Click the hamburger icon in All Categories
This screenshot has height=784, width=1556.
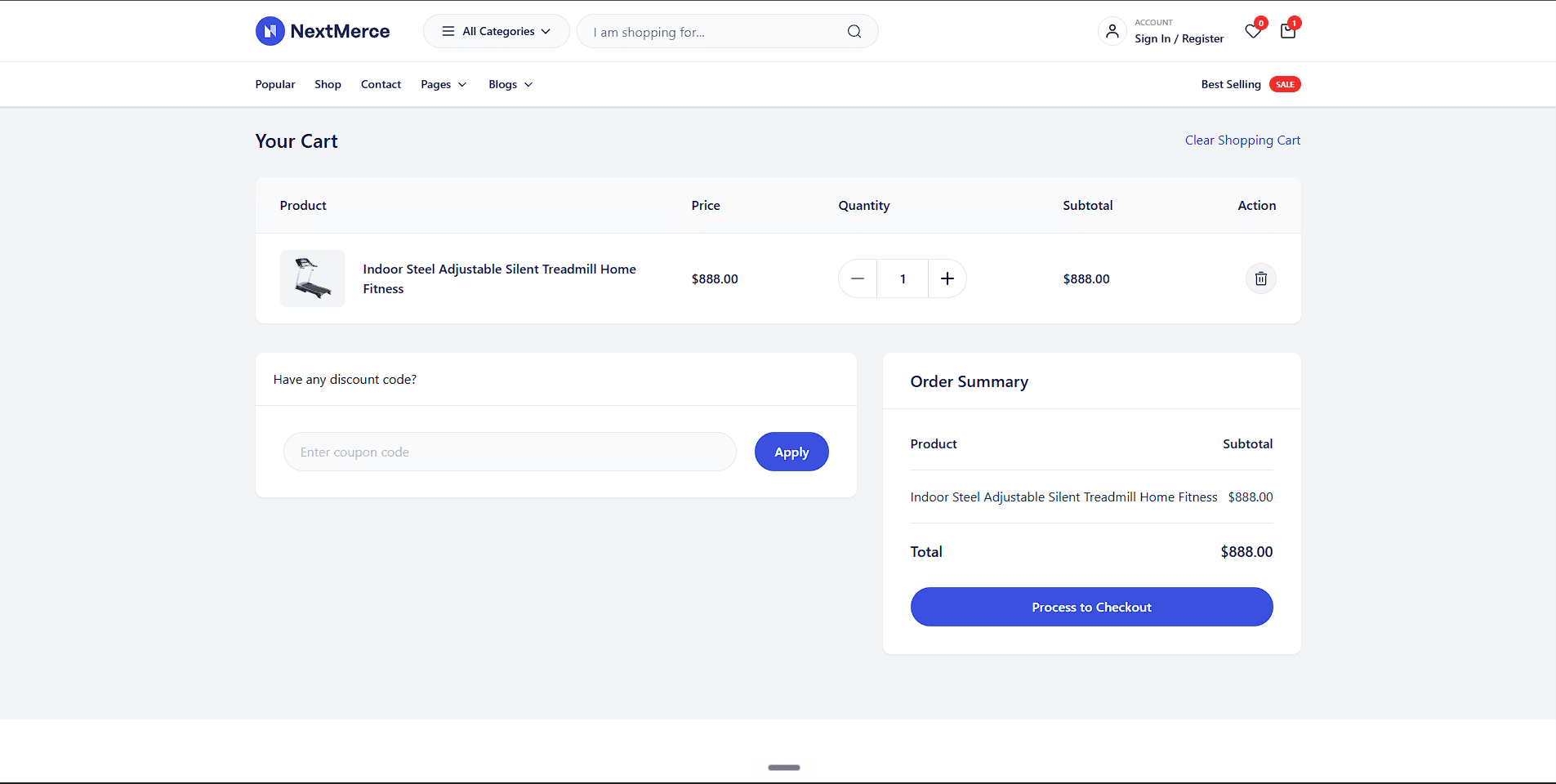tap(448, 31)
